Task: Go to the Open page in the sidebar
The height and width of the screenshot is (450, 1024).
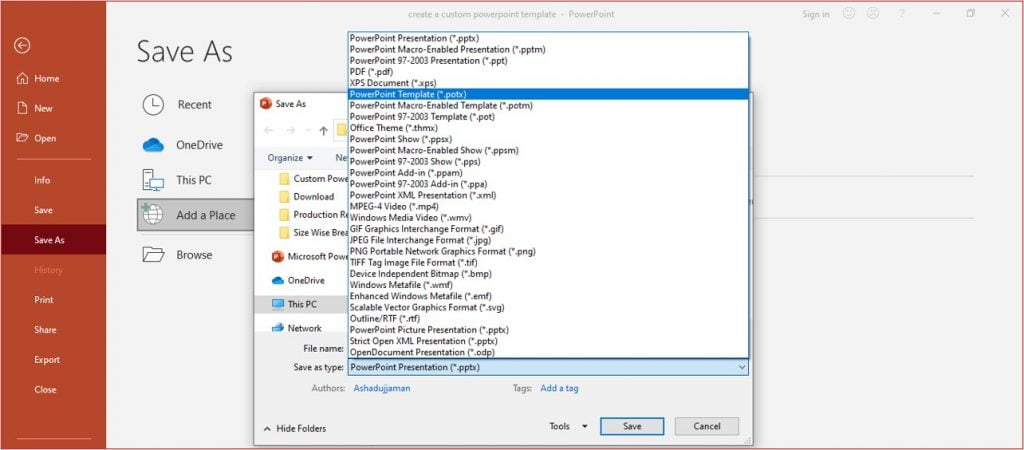Action: (37, 138)
